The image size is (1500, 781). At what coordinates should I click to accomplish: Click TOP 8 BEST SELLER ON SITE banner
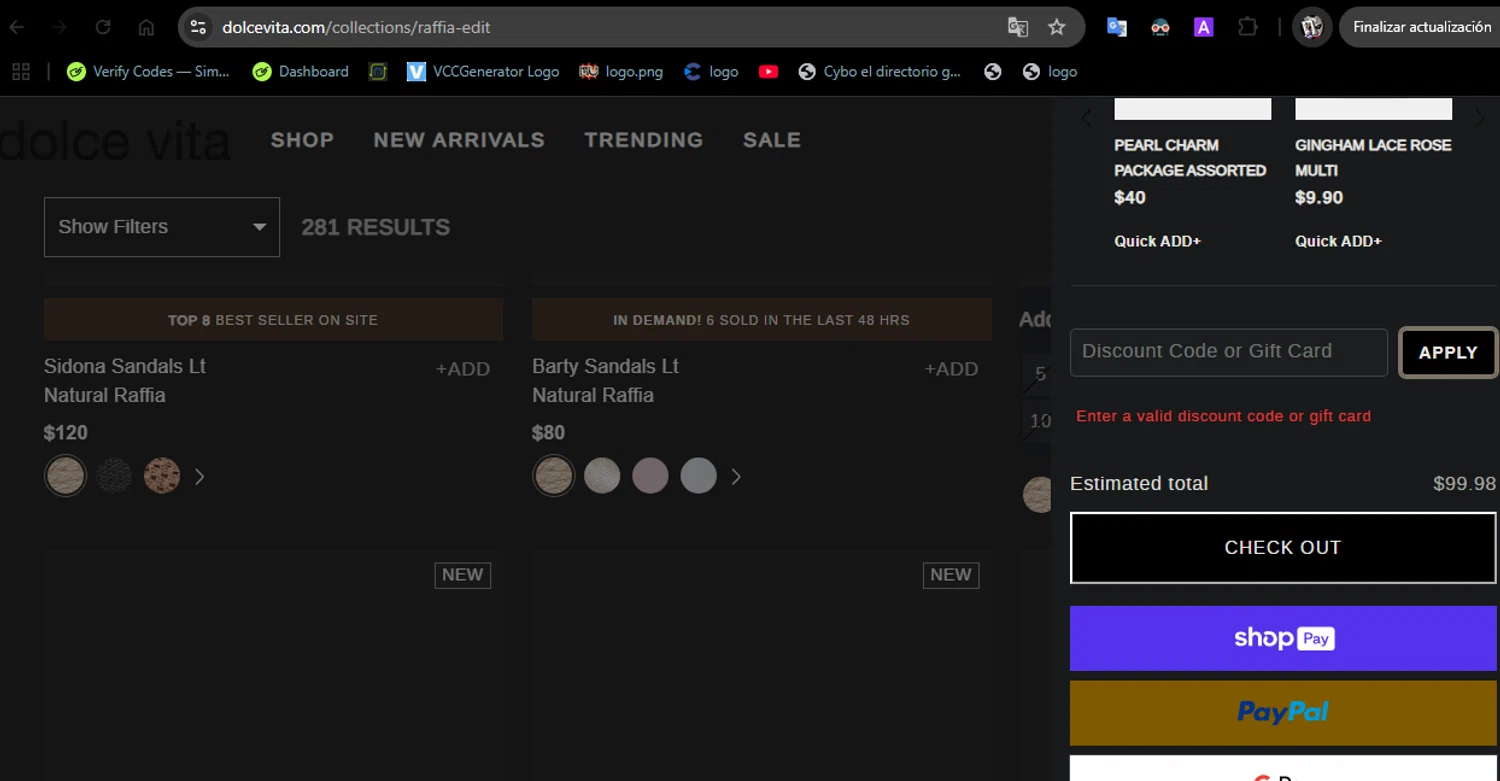tap(273, 320)
